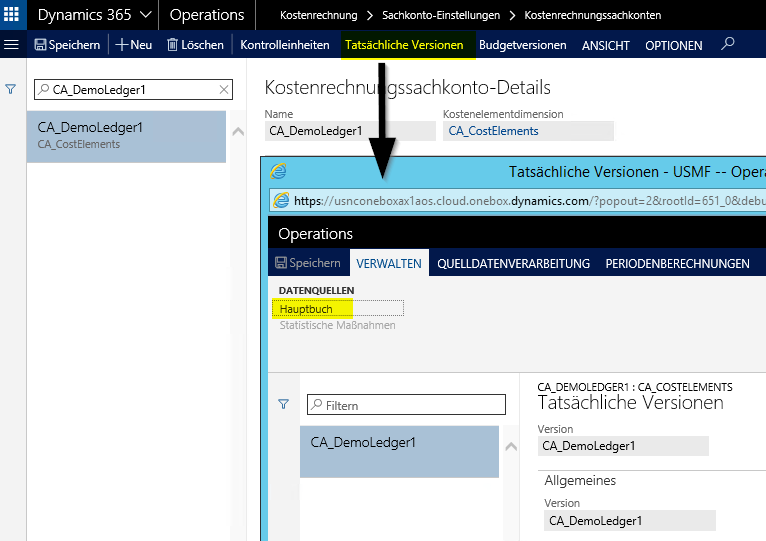Toggle the hamburger navigation menu
This screenshot has height=541, width=766.
click(x=12, y=45)
